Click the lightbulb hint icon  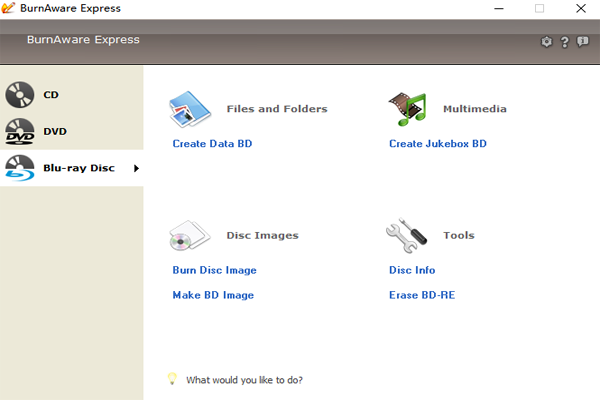(x=172, y=379)
